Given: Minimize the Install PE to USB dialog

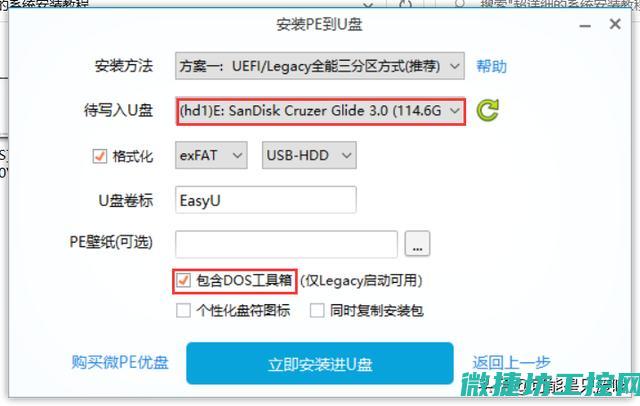Looking at the screenshot, I should 585,26.
